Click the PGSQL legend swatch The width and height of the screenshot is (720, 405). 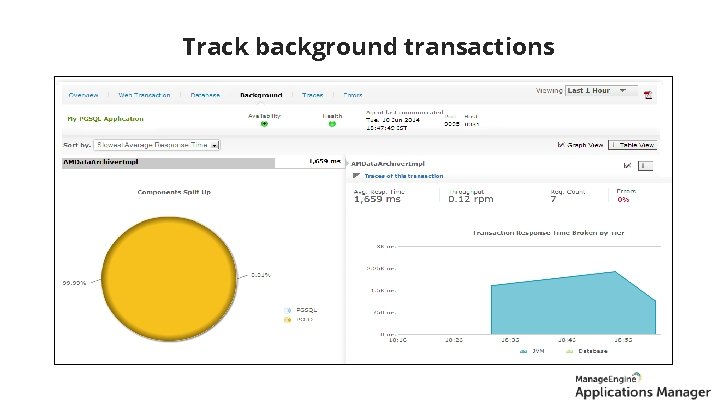tap(287, 310)
